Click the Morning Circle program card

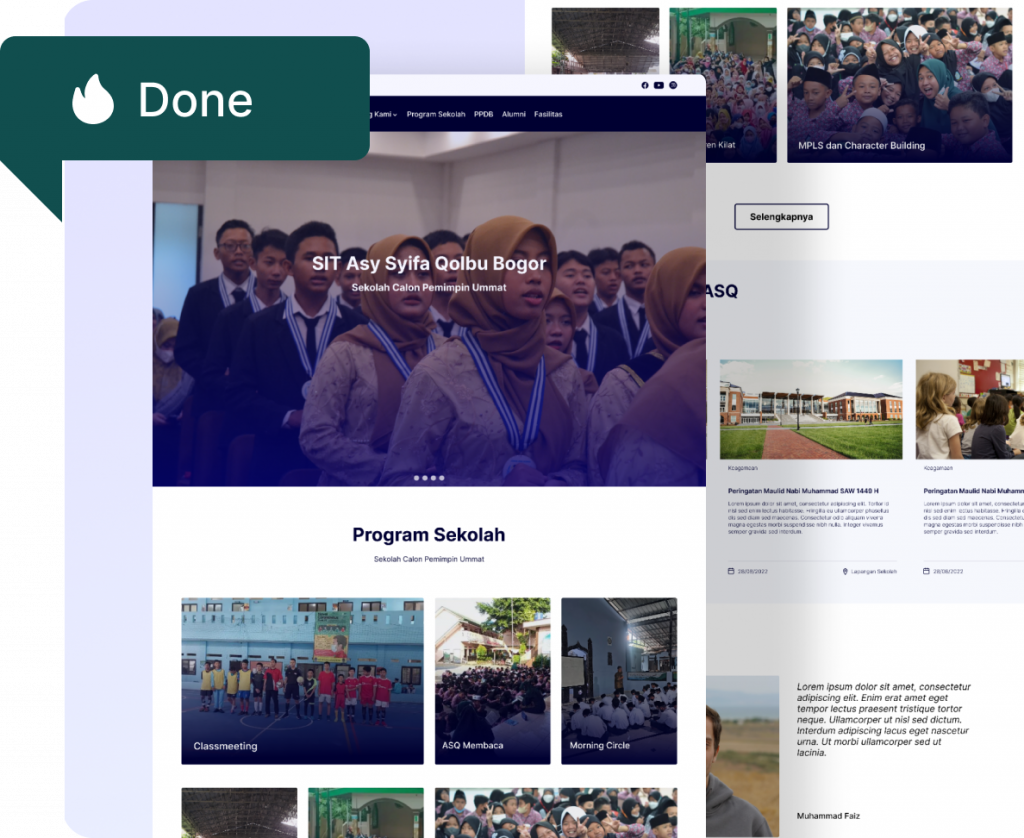click(618, 680)
